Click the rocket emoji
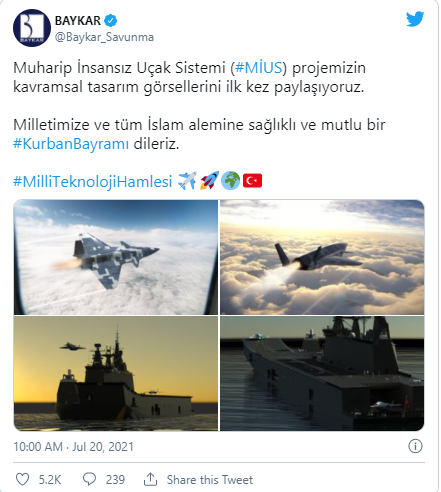The image size is (441, 492). pos(209,181)
